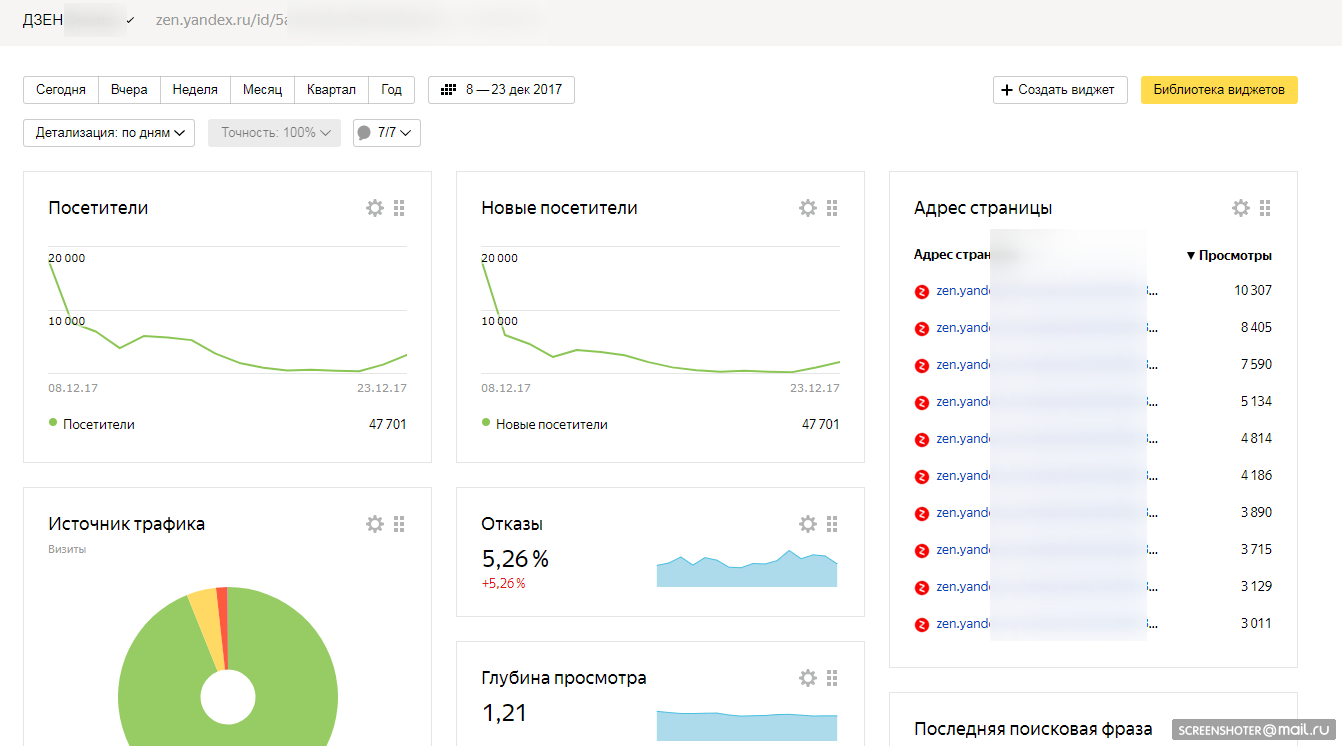Click Zen icon beside the 3 129 views row
Screen dimensions: 1342x746
922,588
